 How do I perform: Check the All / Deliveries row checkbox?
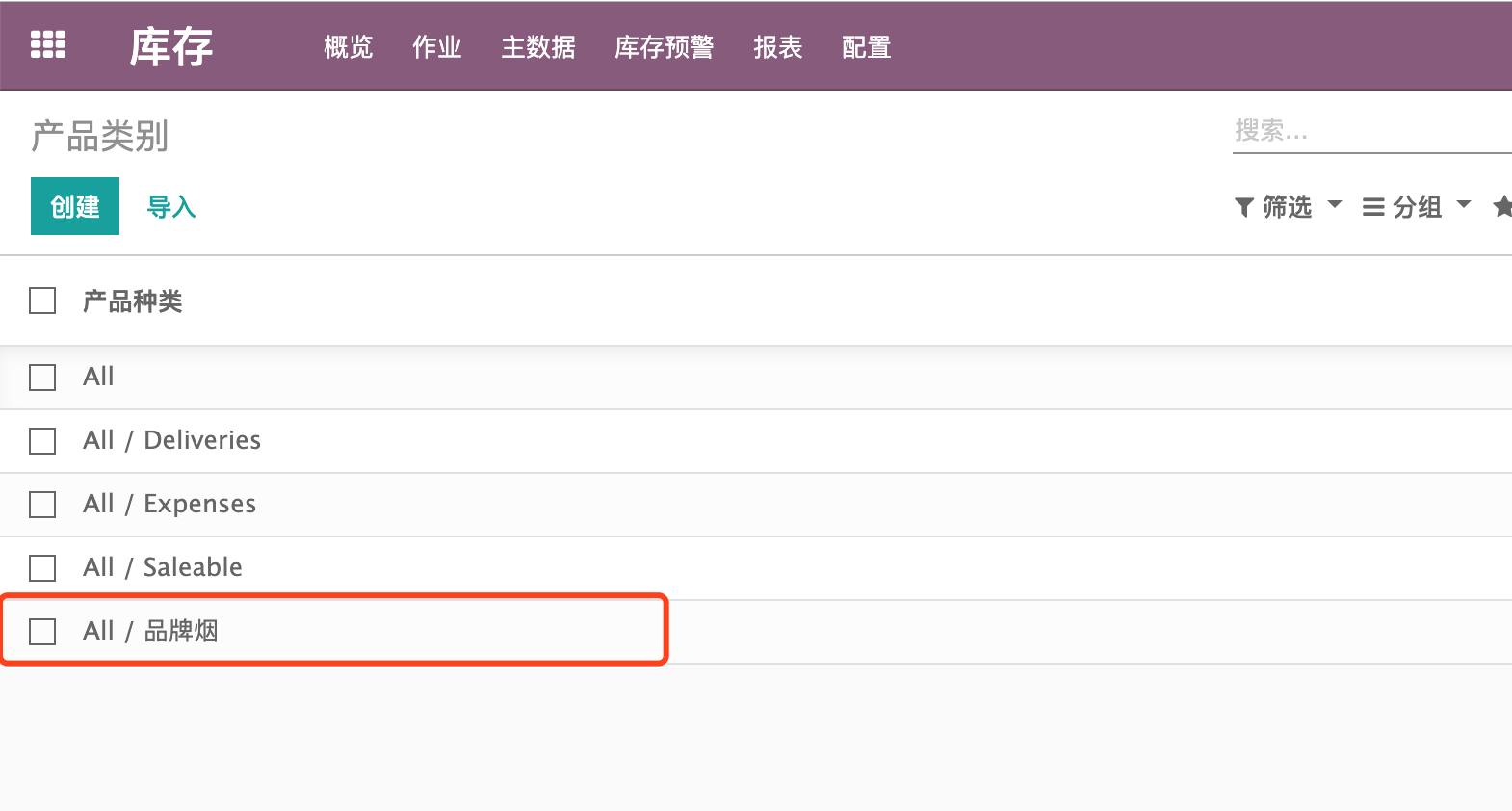[42, 441]
